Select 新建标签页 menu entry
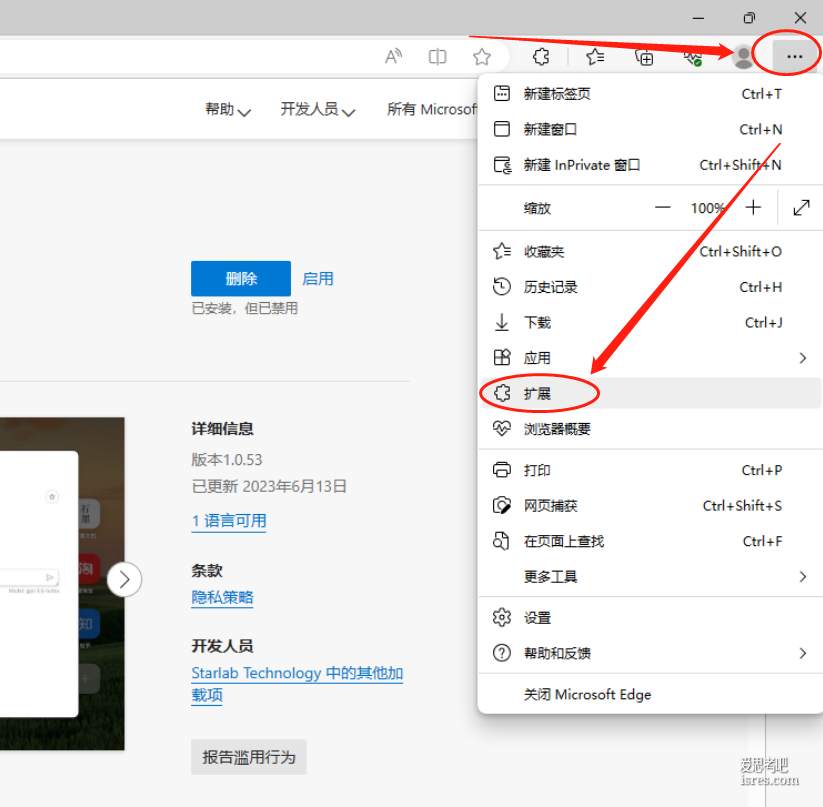 pyautogui.click(x=650, y=94)
